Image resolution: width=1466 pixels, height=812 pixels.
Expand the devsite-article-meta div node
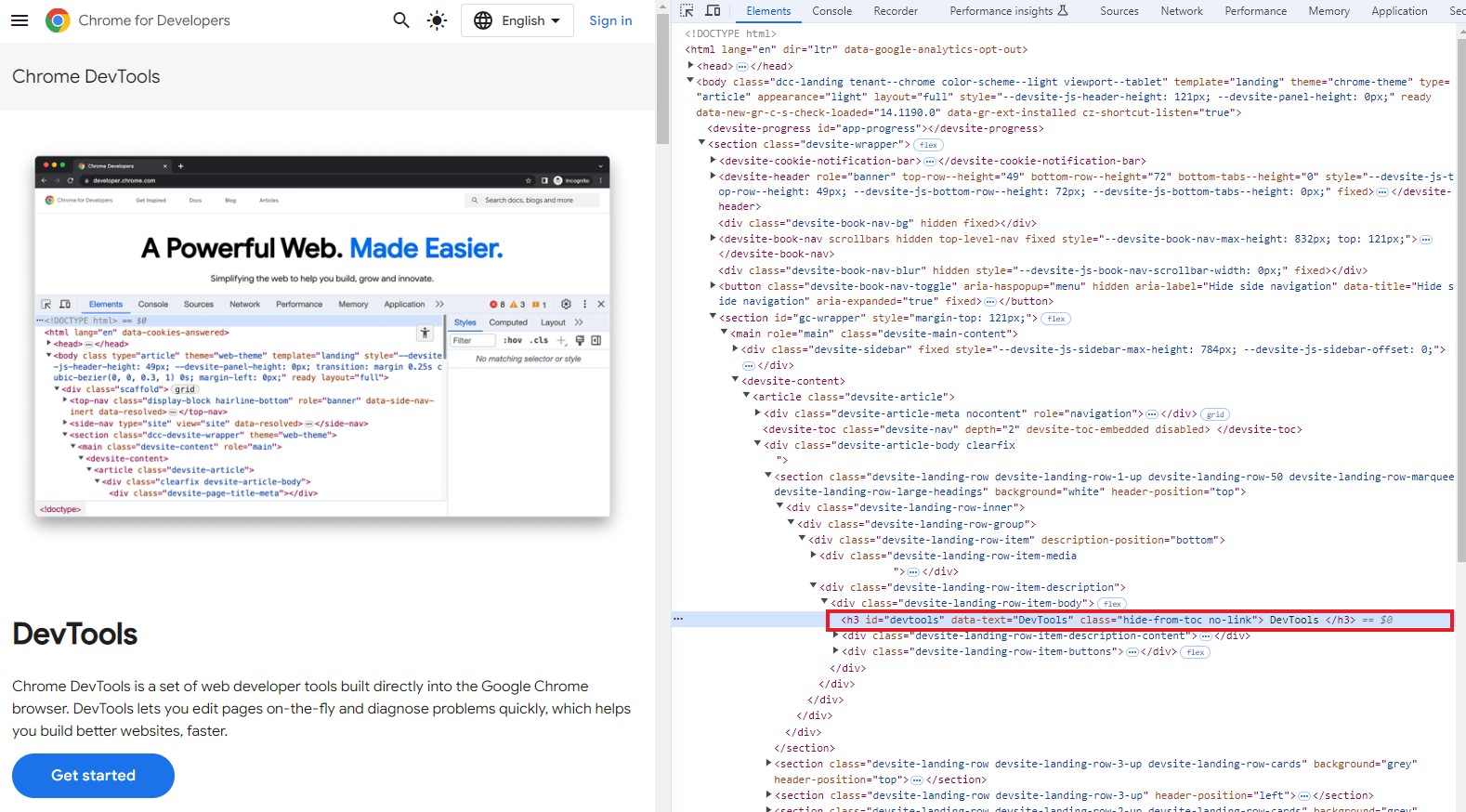(x=757, y=413)
